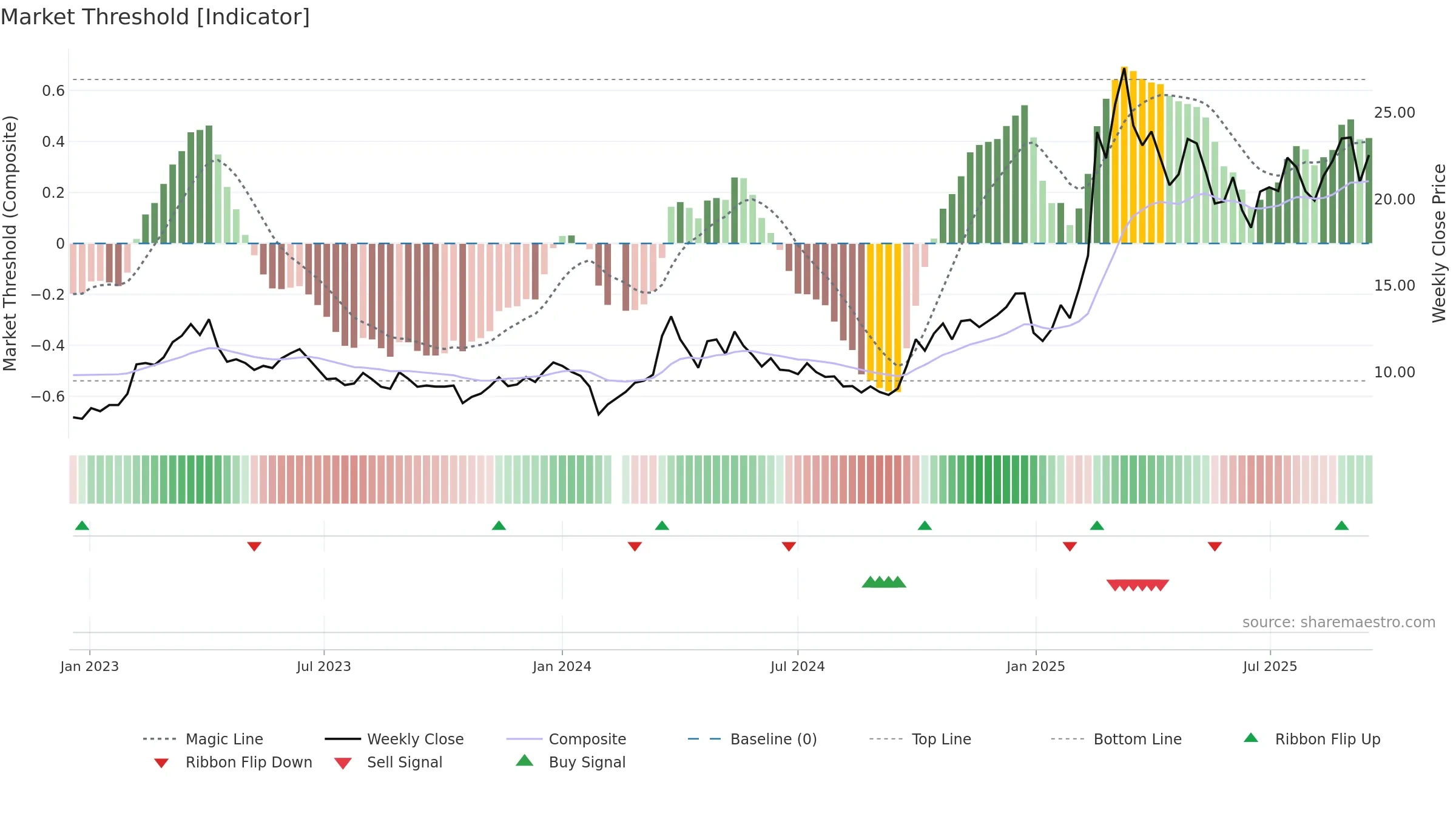Toggle the Buy Signal legend entry
Screen dimensions: 1456x819
(x=570, y=762)
